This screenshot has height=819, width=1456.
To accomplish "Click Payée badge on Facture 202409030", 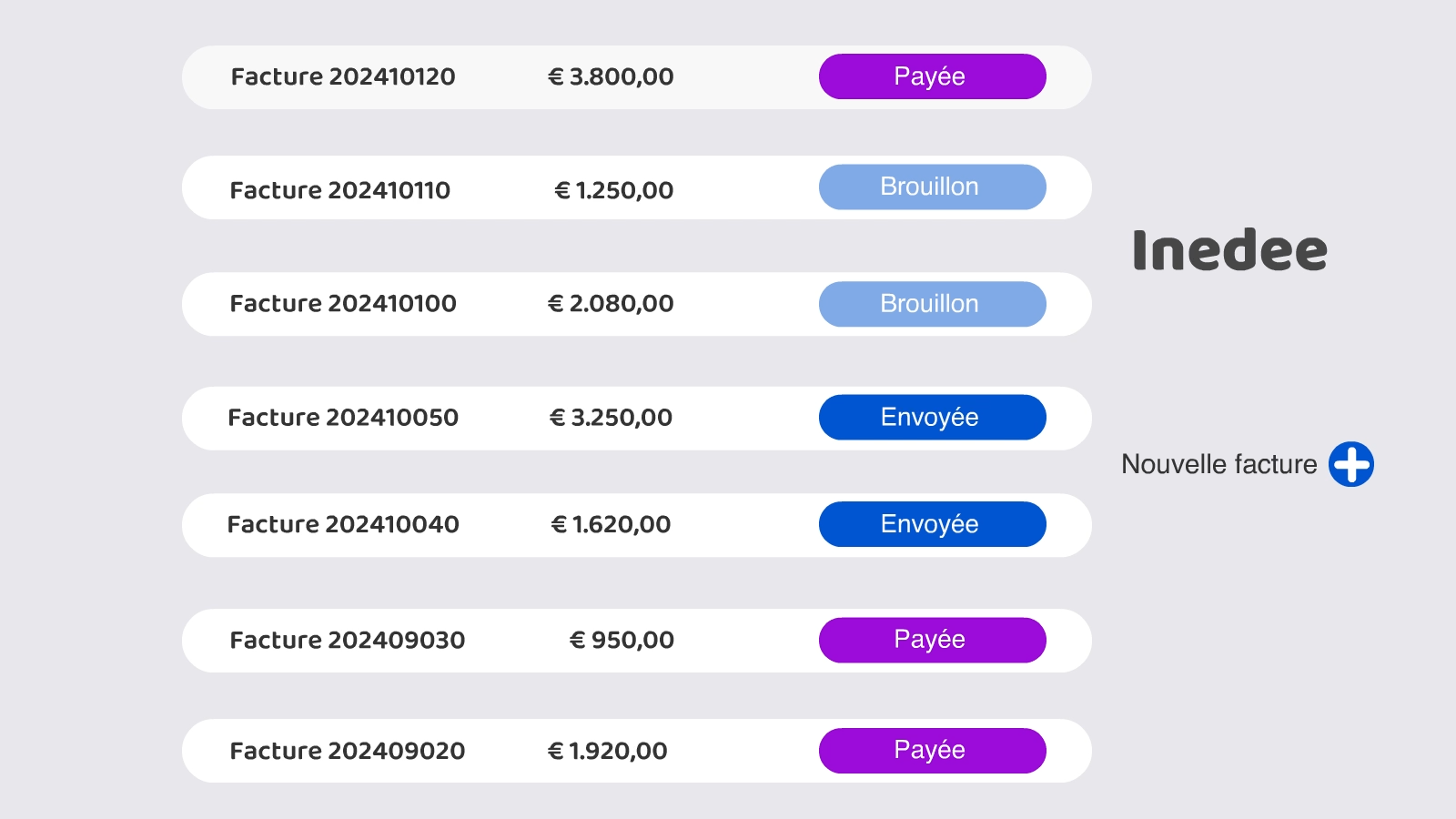I will click(932, 640).
